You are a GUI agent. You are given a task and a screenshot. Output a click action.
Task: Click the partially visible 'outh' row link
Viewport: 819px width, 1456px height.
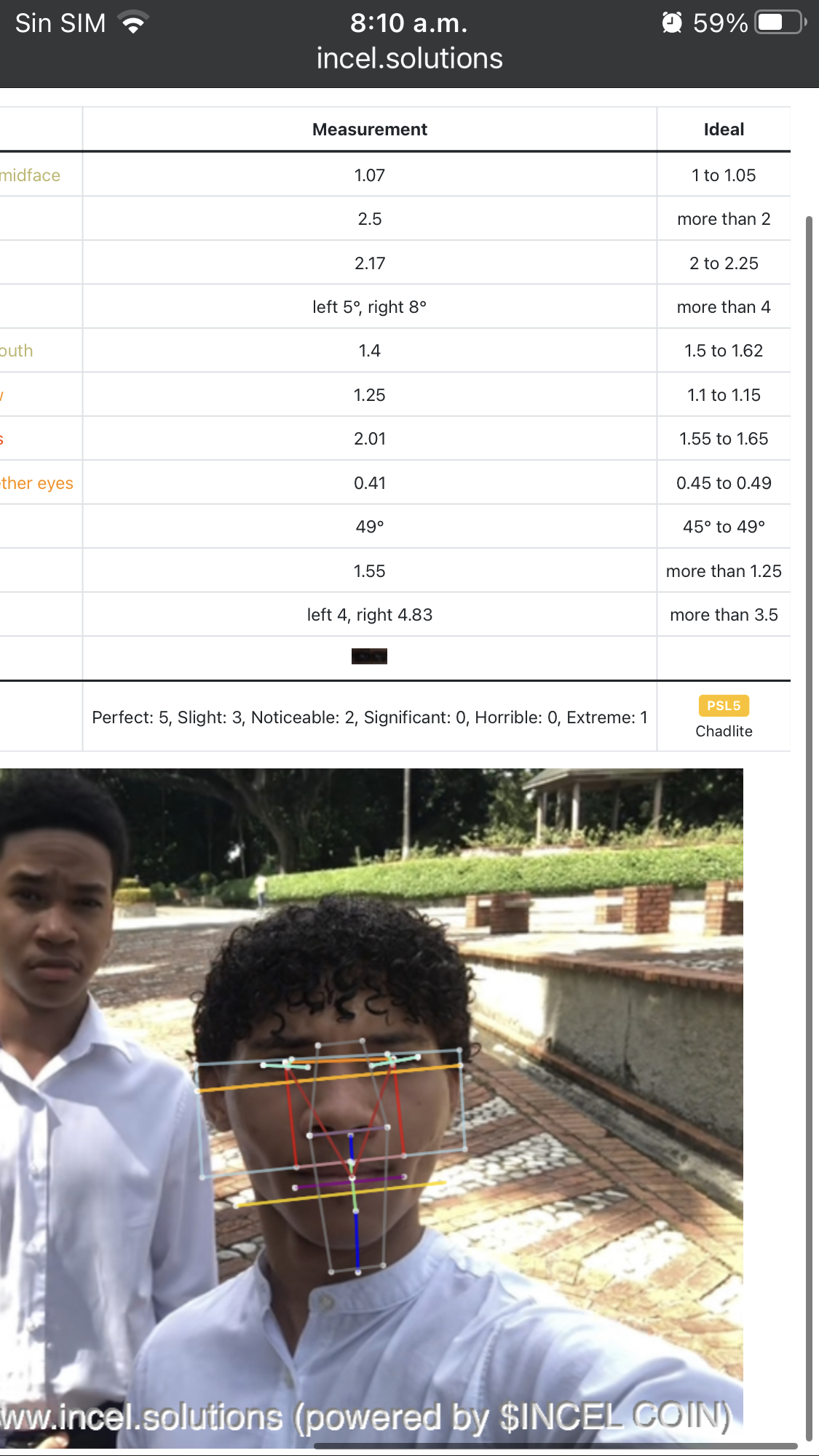(16, 351)
